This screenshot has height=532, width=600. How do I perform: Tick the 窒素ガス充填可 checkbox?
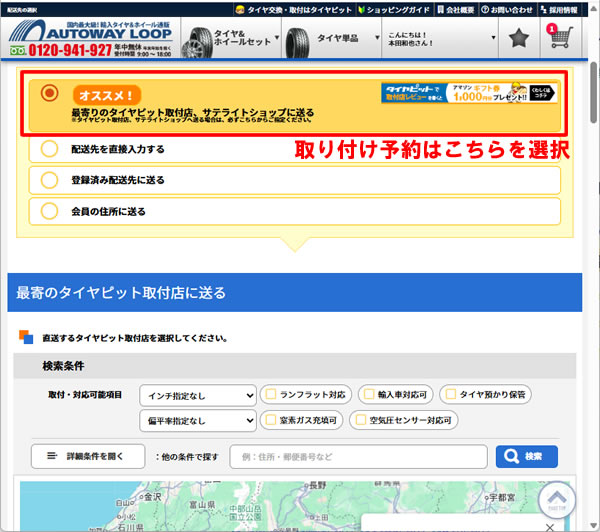[270, 420]
